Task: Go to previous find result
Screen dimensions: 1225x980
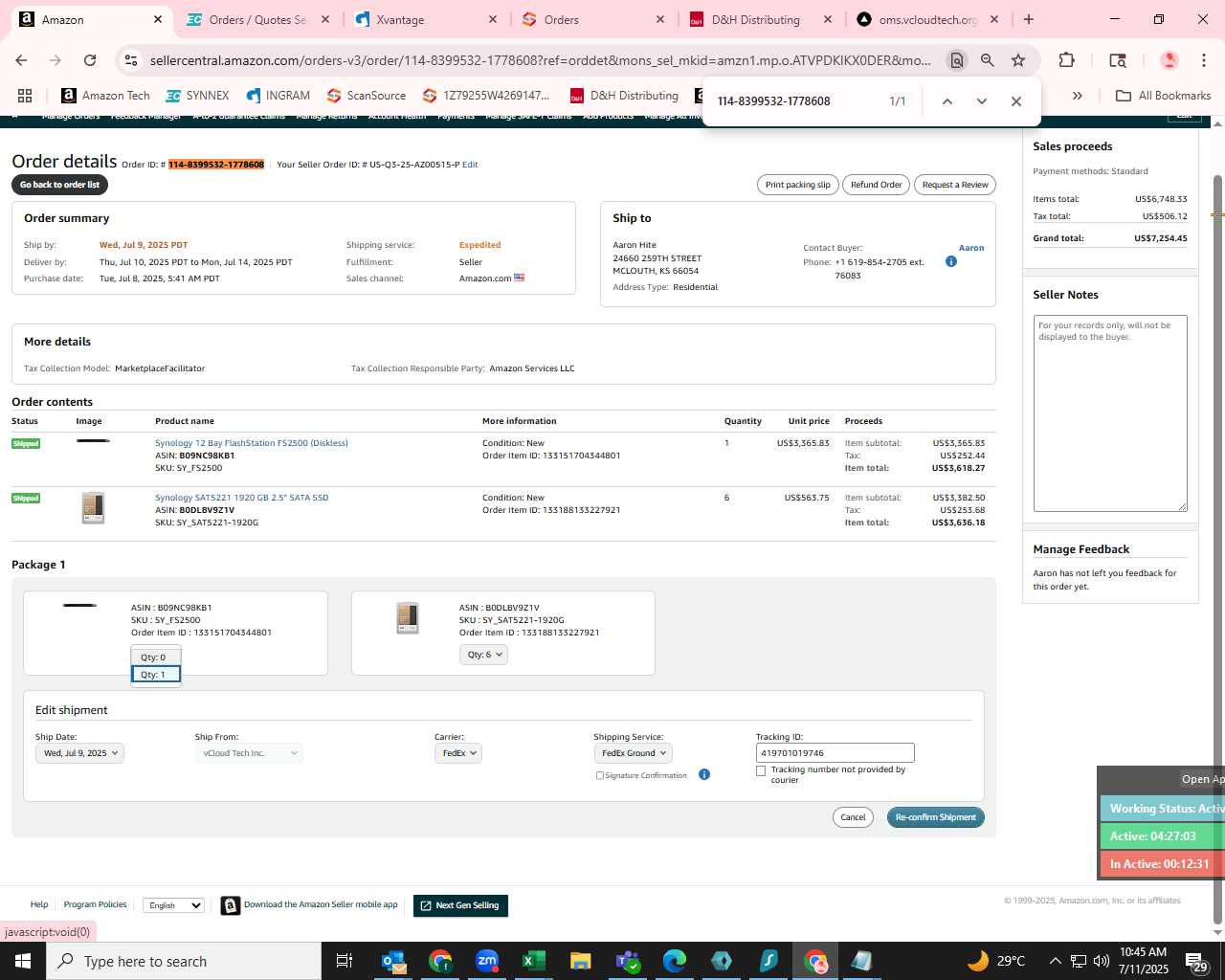Action: coord(947,101)
